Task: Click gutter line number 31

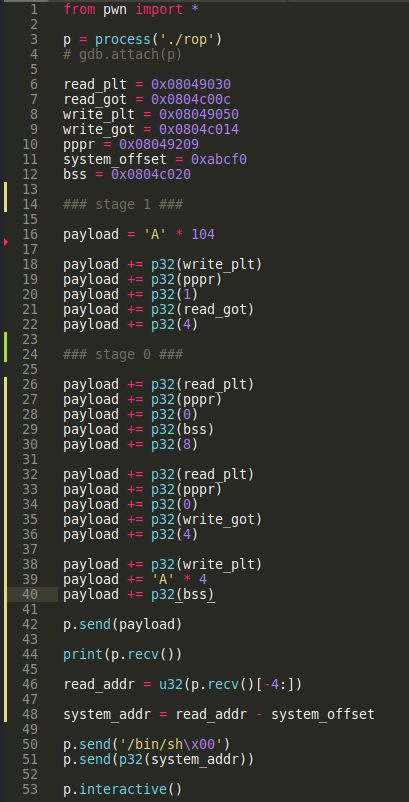Action: point(30,459)
